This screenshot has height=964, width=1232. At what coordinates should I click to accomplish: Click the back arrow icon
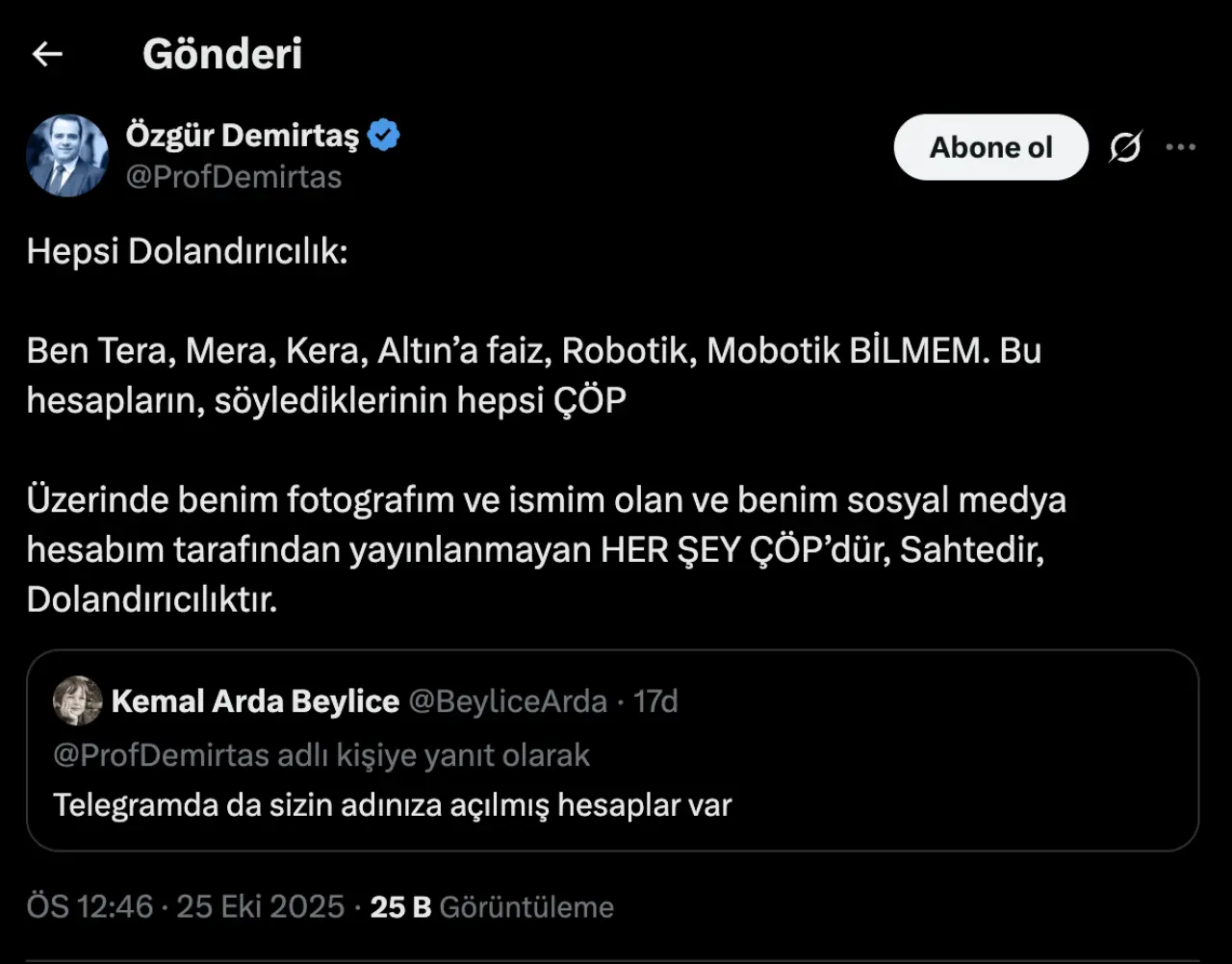(x=47, y=54)
